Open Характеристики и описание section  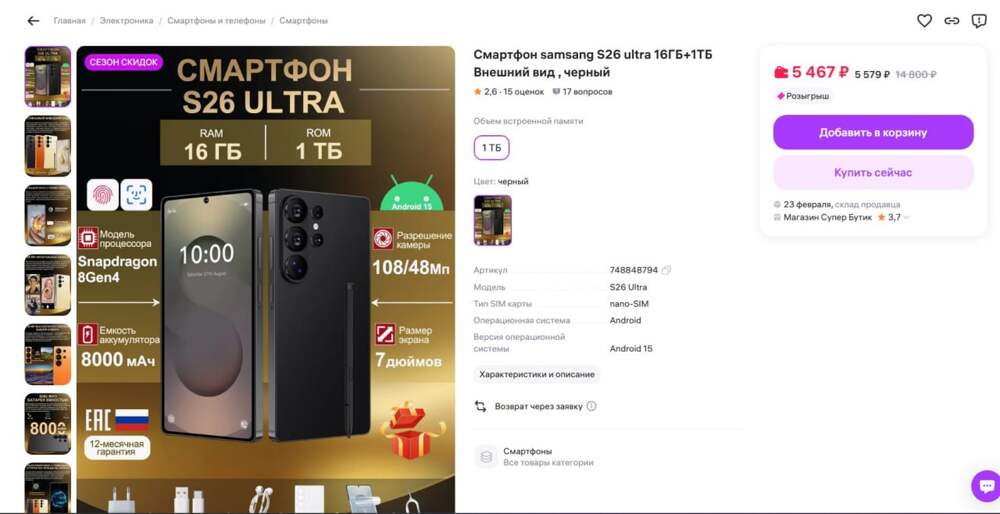(536, 374)
